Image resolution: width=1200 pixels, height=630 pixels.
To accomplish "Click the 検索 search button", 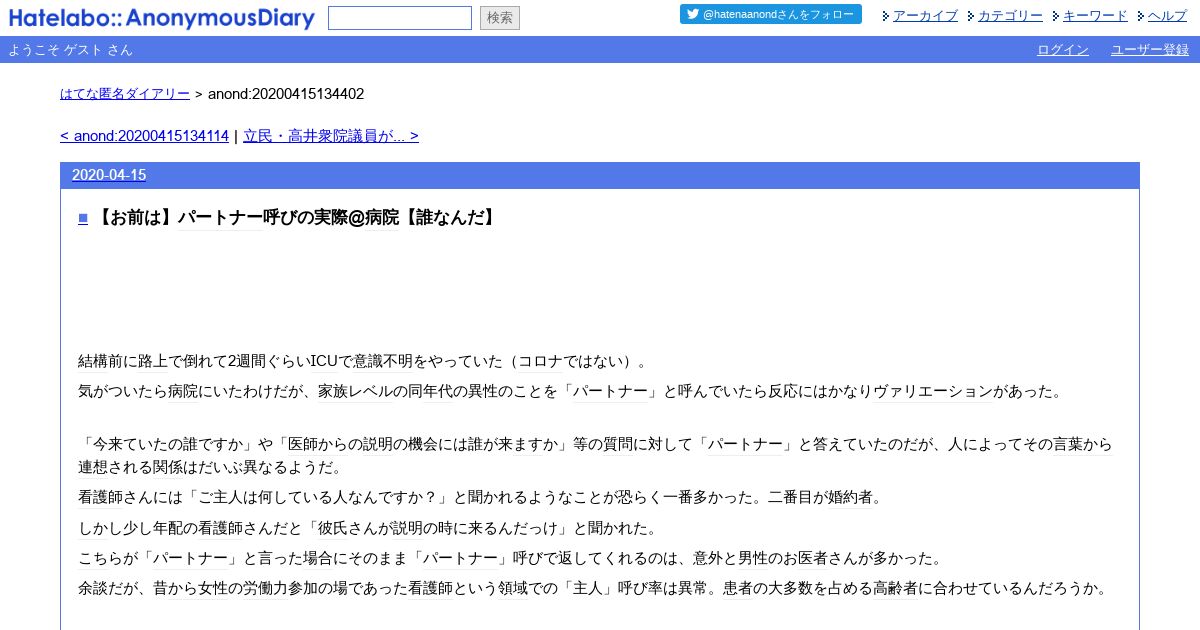I will [x=500, y=18].
